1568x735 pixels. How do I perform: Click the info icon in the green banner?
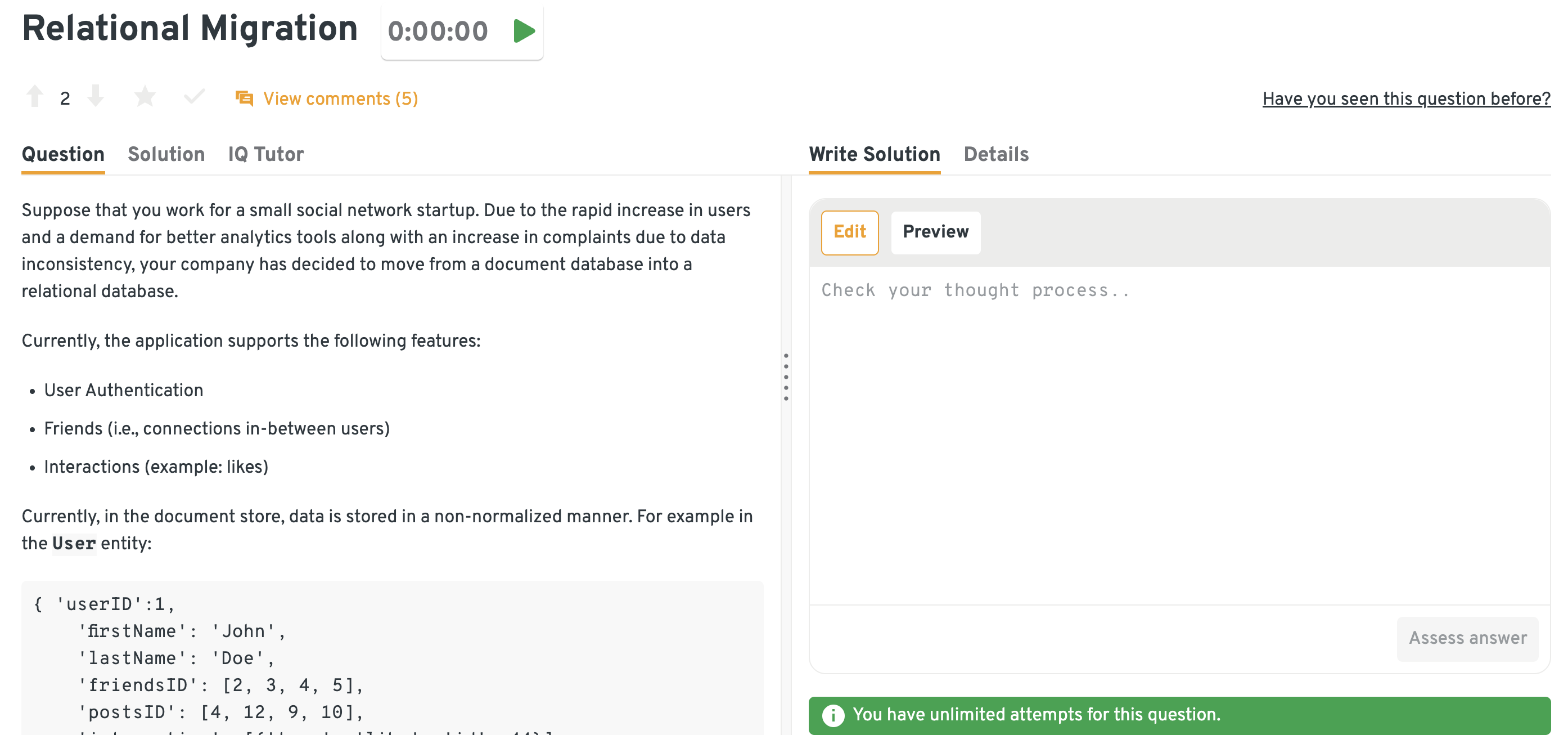833,715
